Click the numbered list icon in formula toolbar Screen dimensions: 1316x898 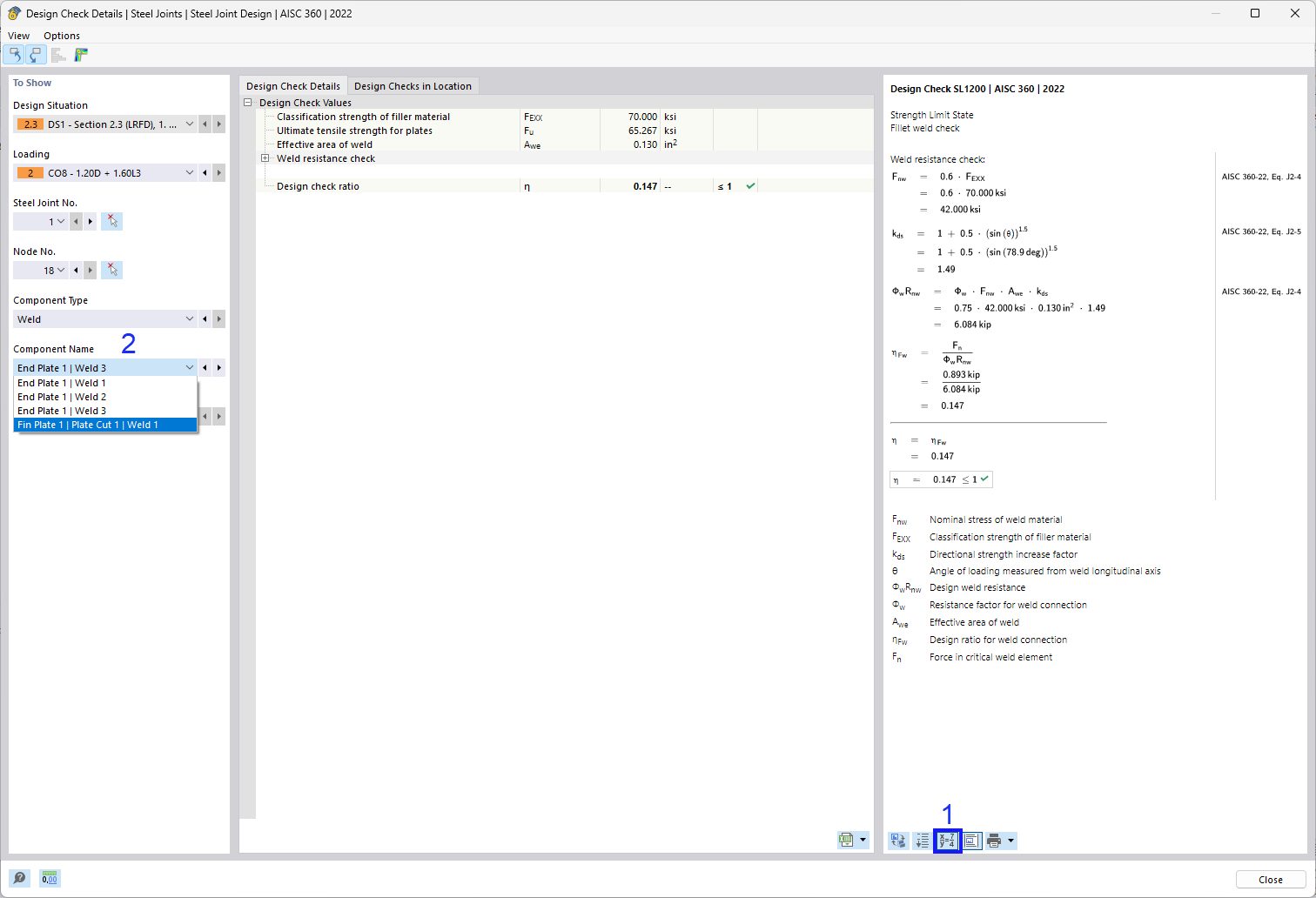coord(923,841)
